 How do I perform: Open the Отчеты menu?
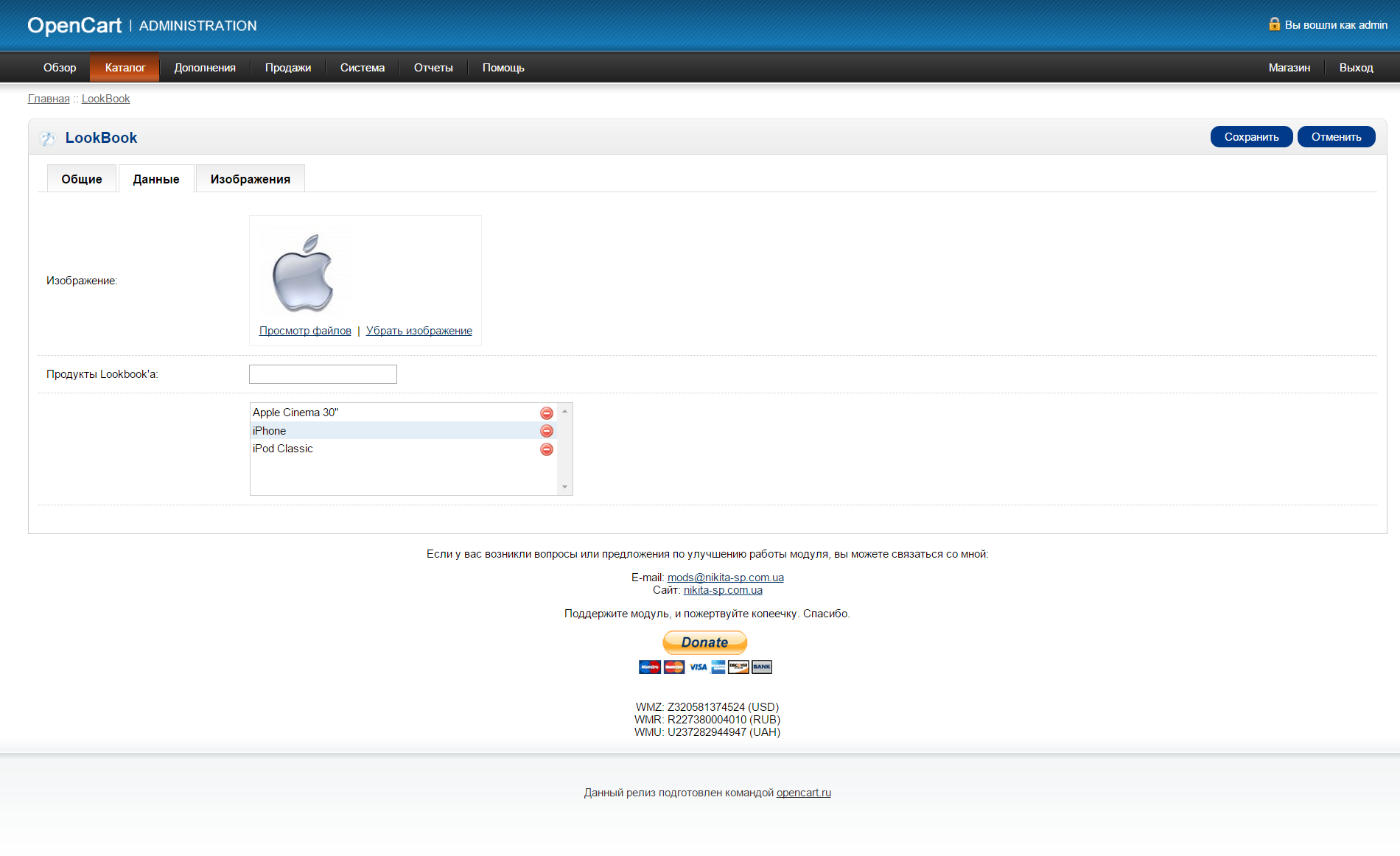click(433, 68)
